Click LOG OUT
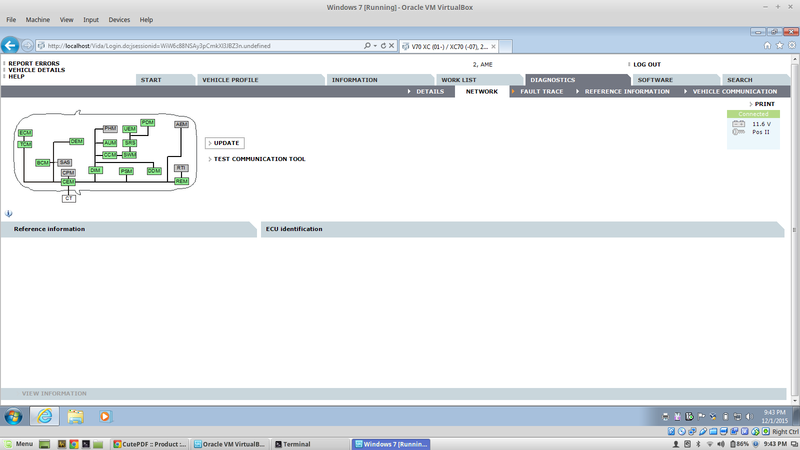This screenshot has height=450, width=800. [647, 65]
